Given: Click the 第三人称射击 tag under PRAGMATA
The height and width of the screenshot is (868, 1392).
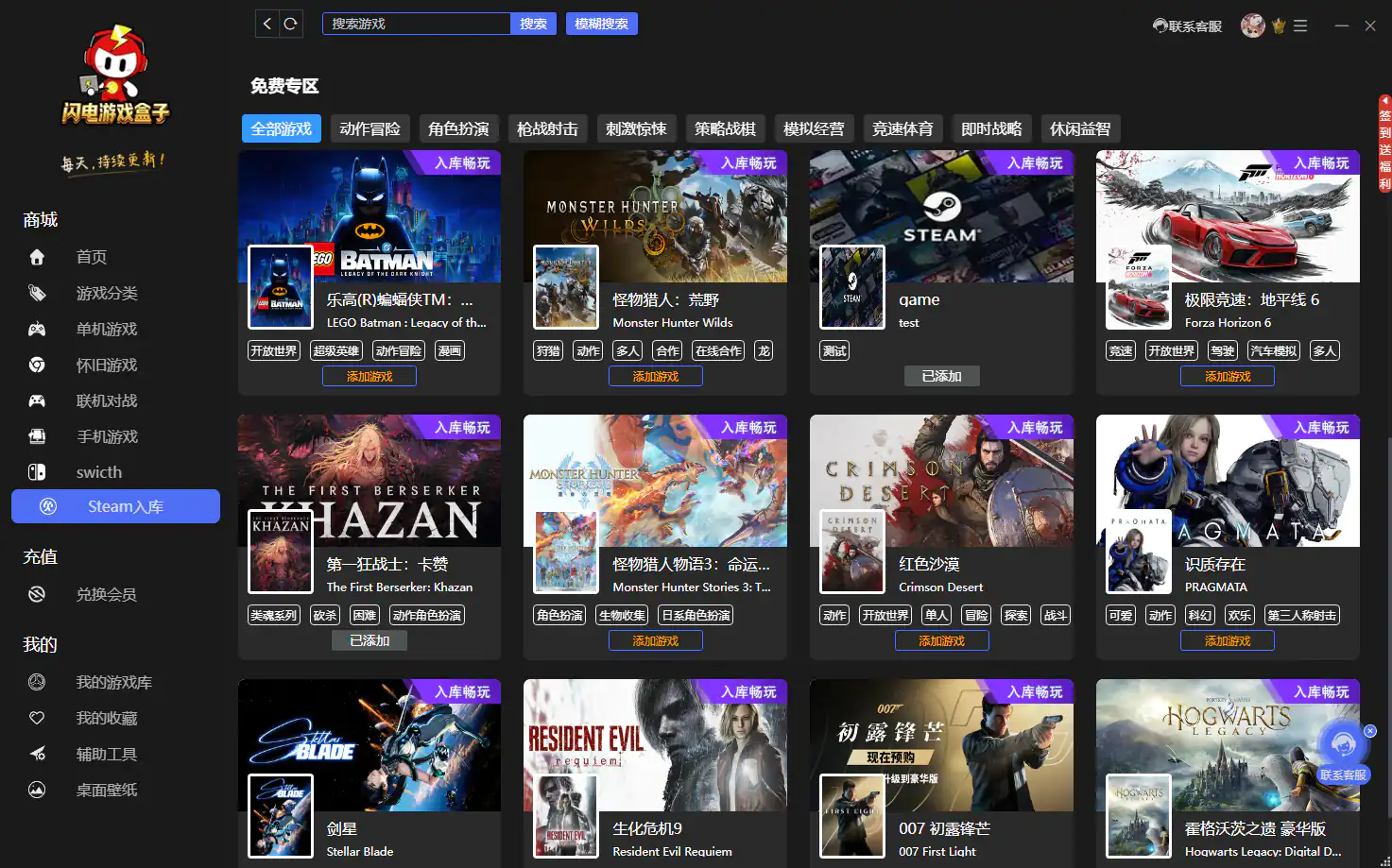Looking at the screenshot, I should click(x=1302, y=615).
